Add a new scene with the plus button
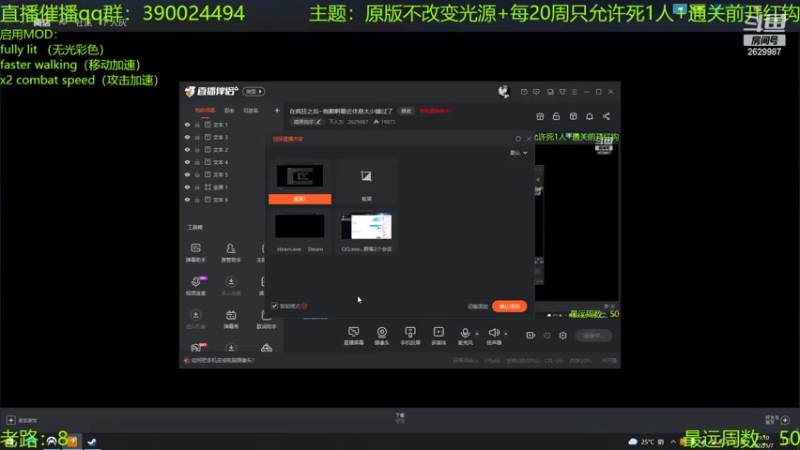 (x=277, y=110)
